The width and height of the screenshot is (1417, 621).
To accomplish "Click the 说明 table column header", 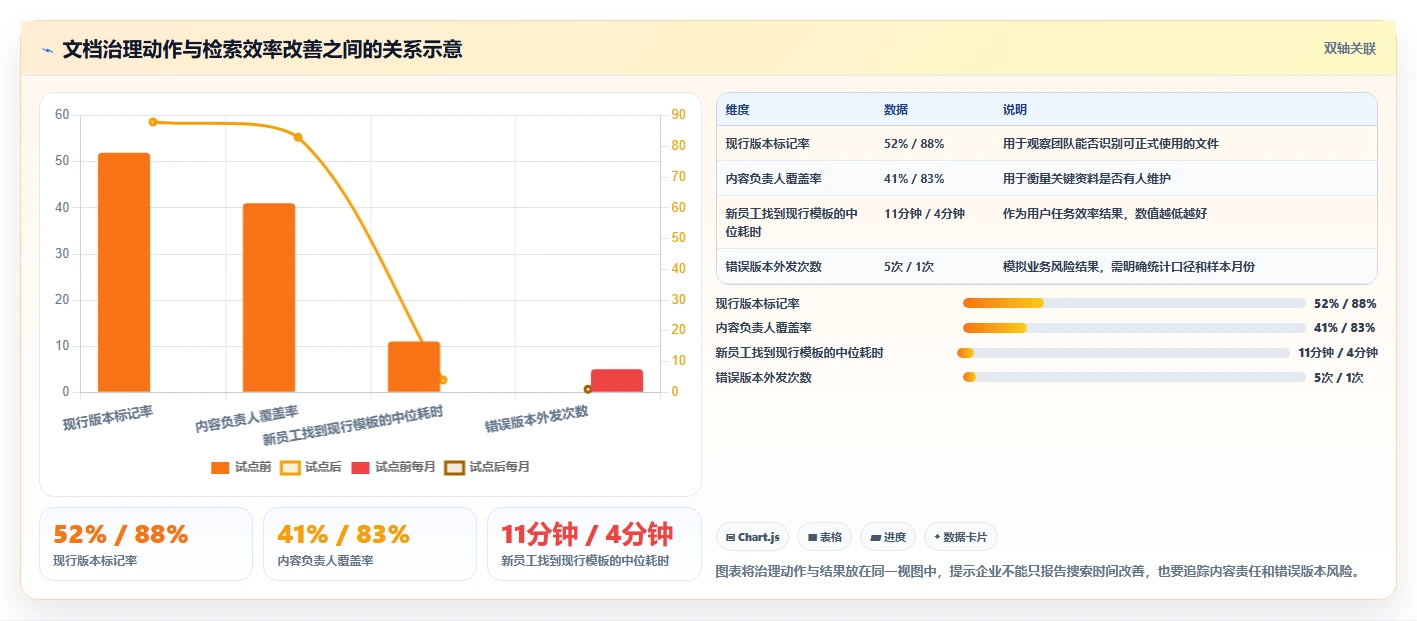I will click(x=1015, y=110).
